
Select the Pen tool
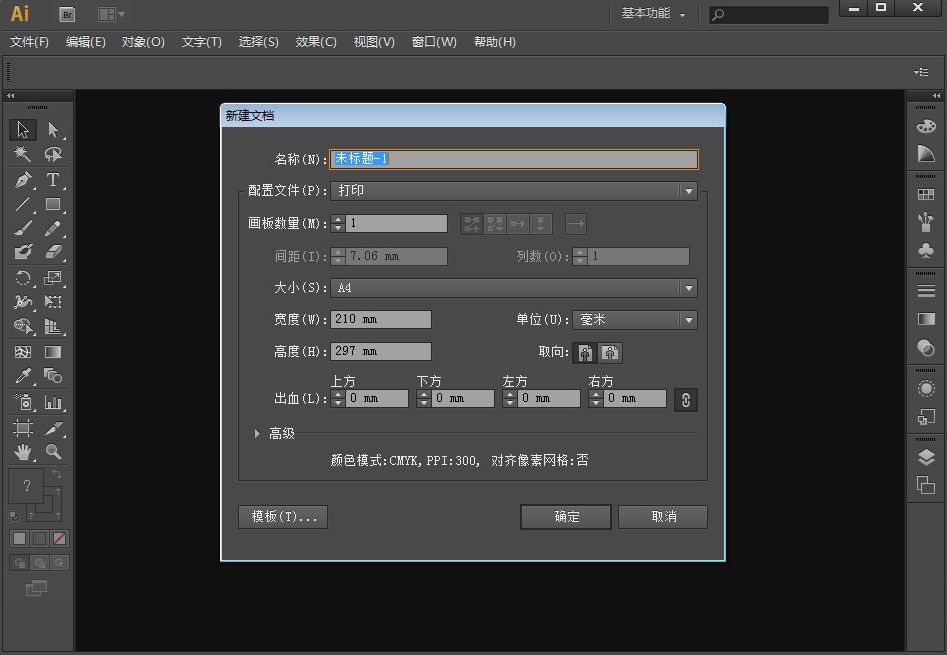(x=23, y=181)
